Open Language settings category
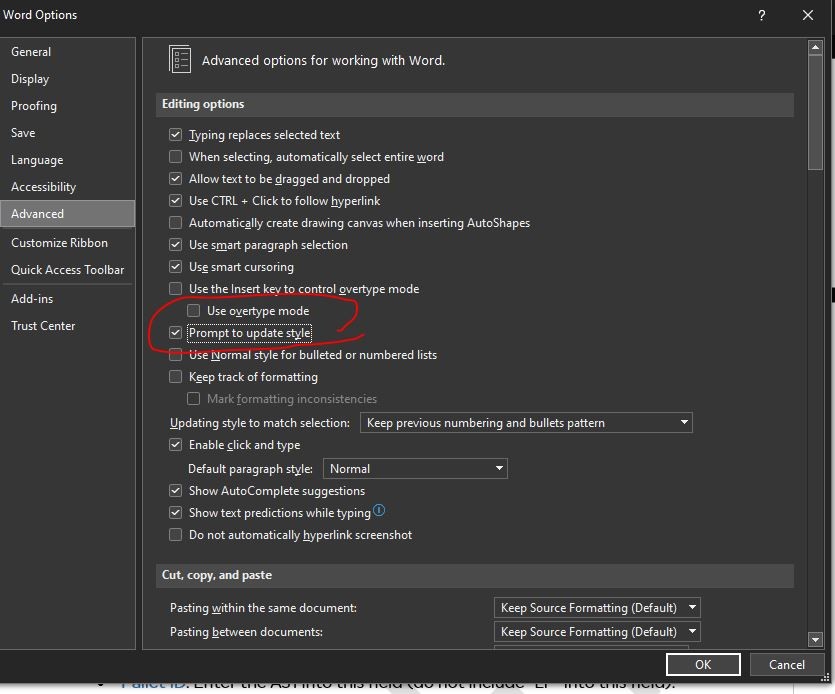 click(68, 160)
